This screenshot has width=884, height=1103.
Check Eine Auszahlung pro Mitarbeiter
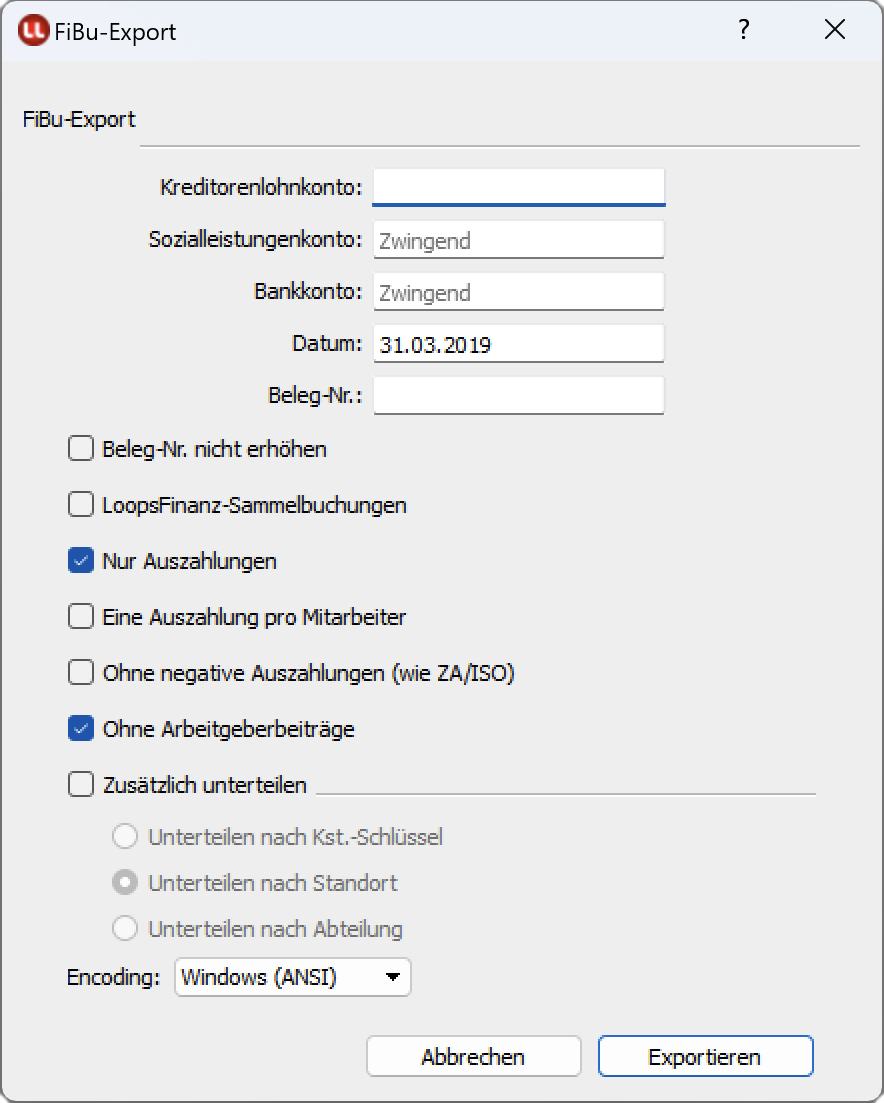click(x=80, y=616)
